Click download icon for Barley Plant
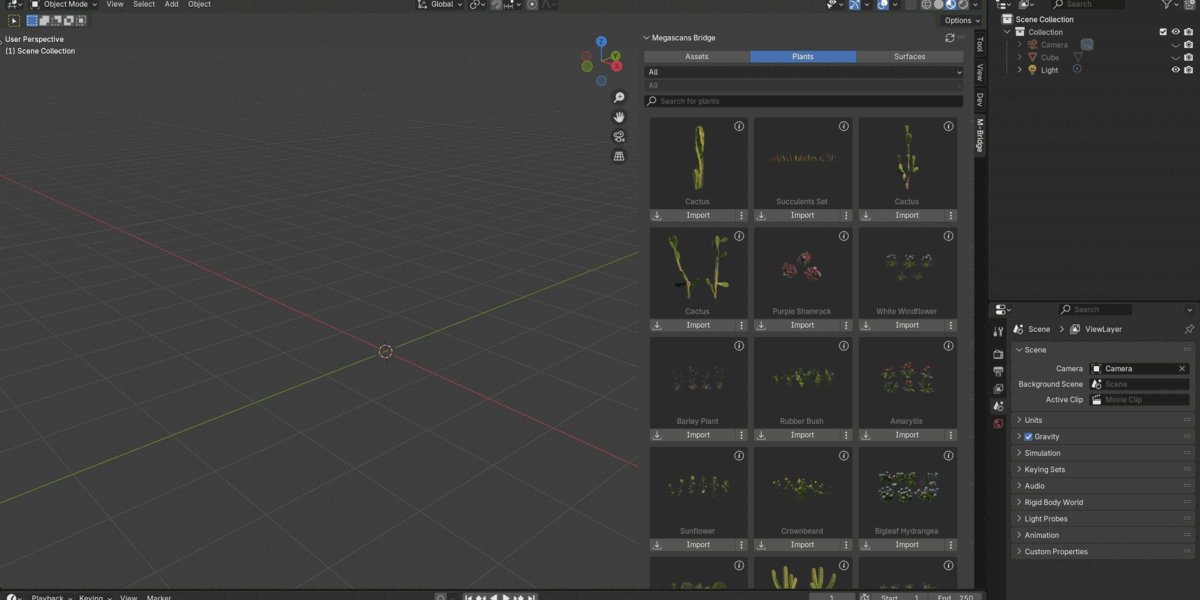The height and width of the screenshot is (600, 1200). pos(658,435)
